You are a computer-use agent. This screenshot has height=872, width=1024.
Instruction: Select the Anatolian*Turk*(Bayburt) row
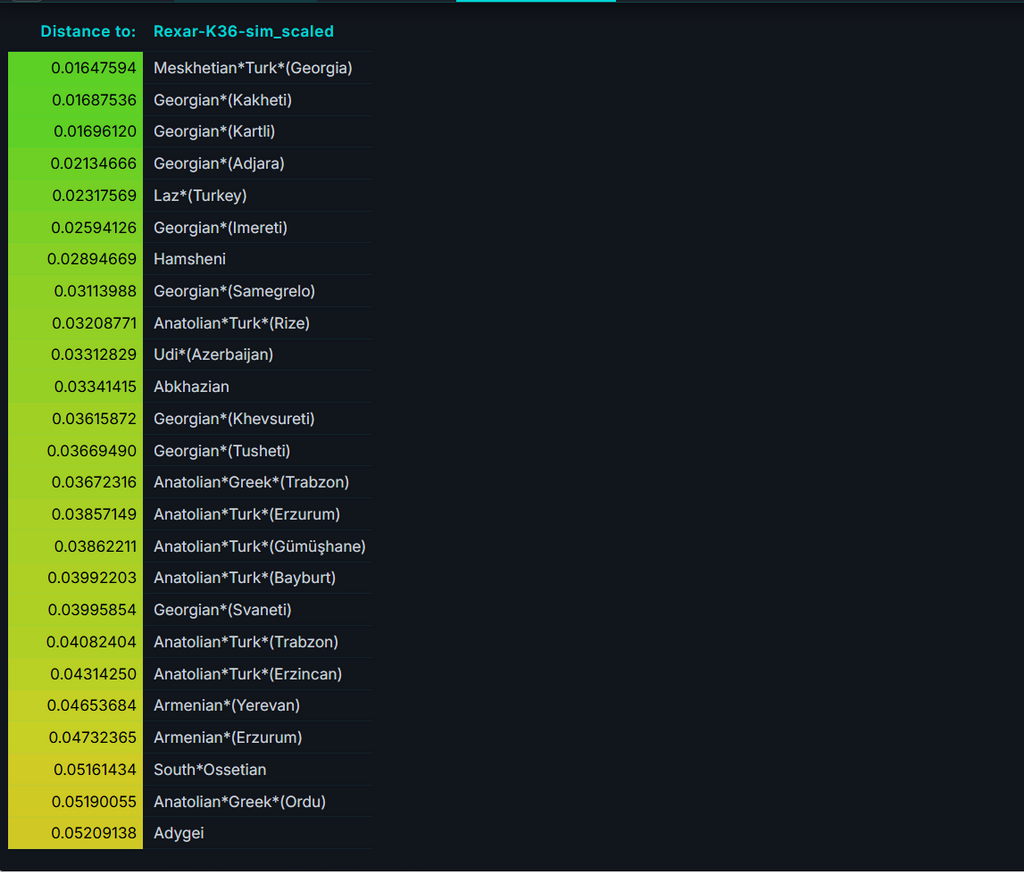[x=190, y=577]
